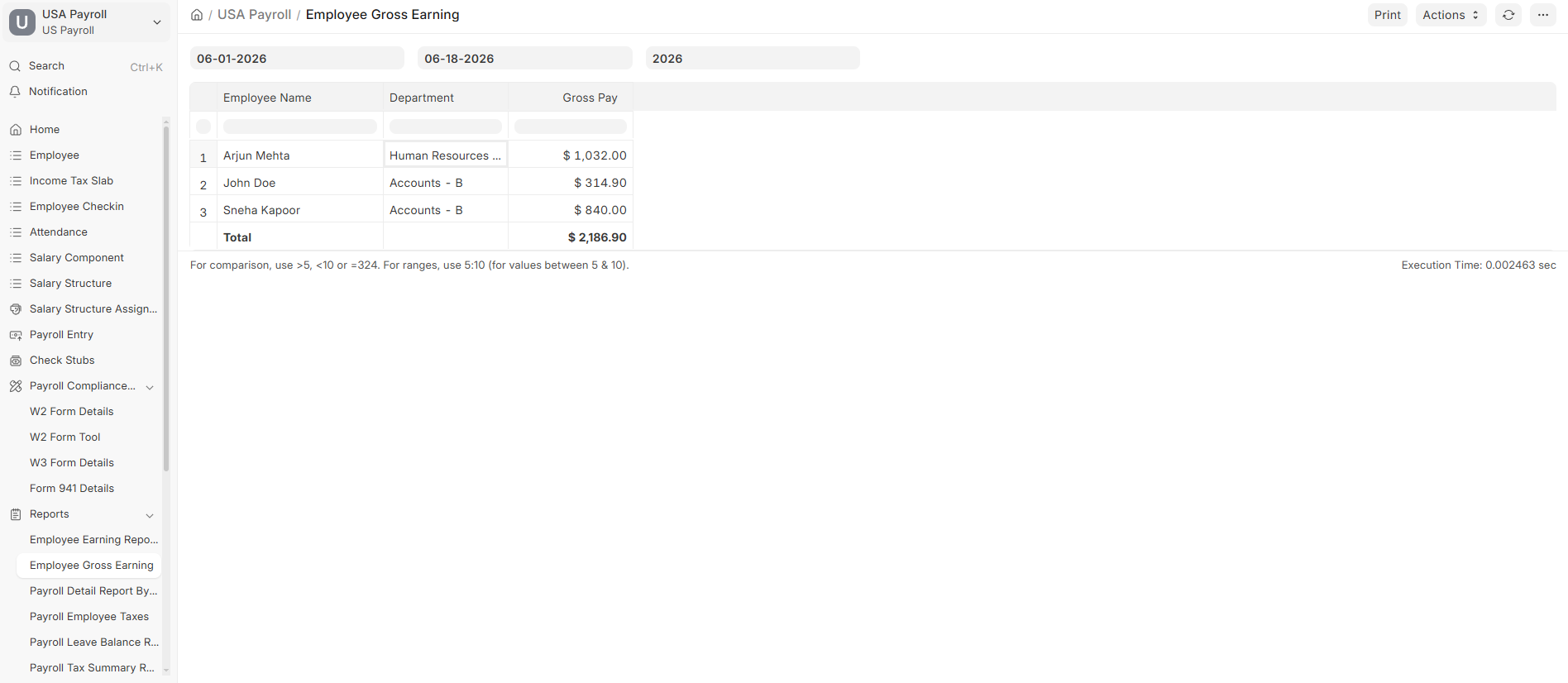The height and width of the screenshot is (683, 1568).
Task: Click the Salary Component list icon
Action: click(x=16, y=258)
